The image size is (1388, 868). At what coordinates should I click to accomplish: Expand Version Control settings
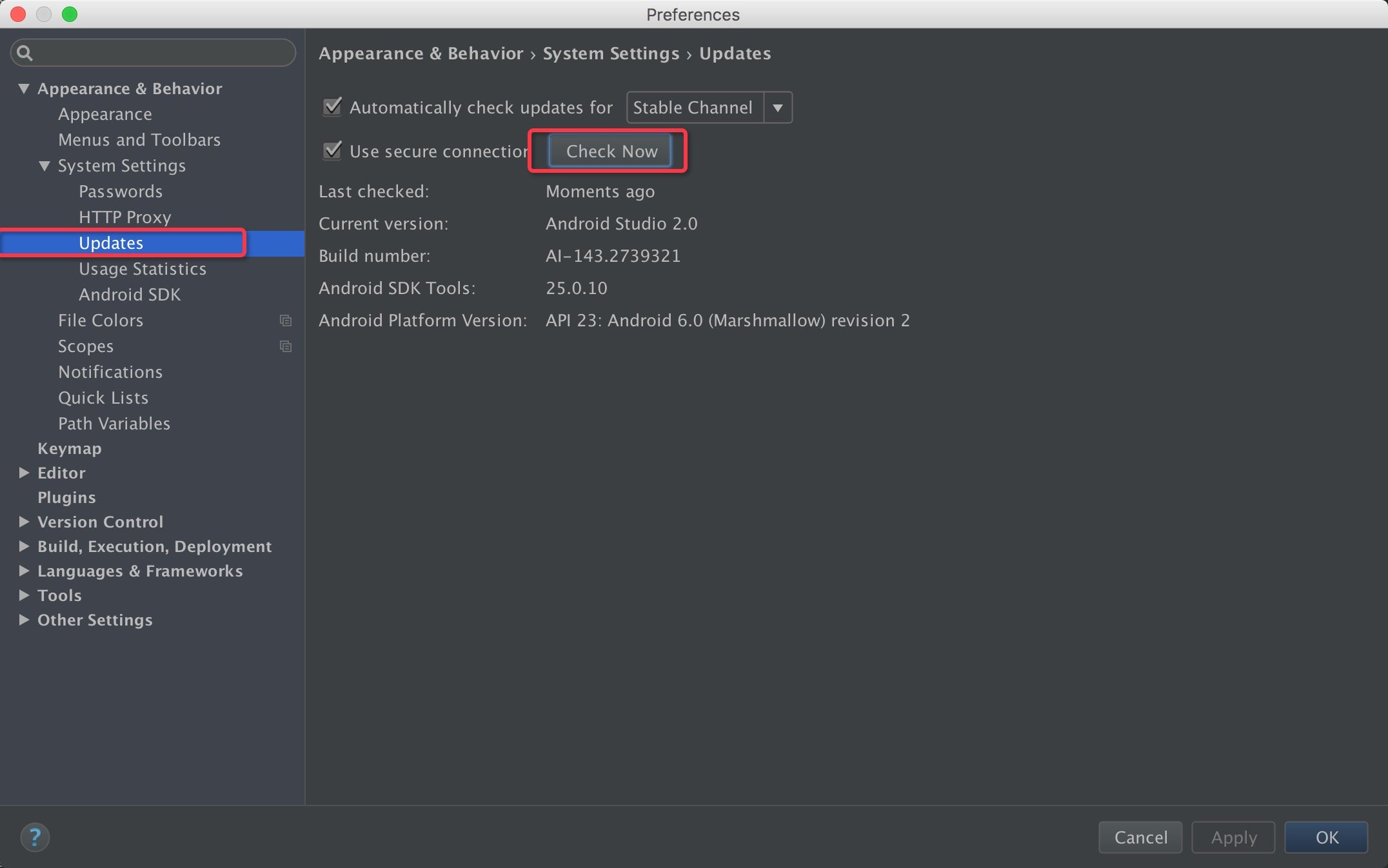click(x=24, y=522)
